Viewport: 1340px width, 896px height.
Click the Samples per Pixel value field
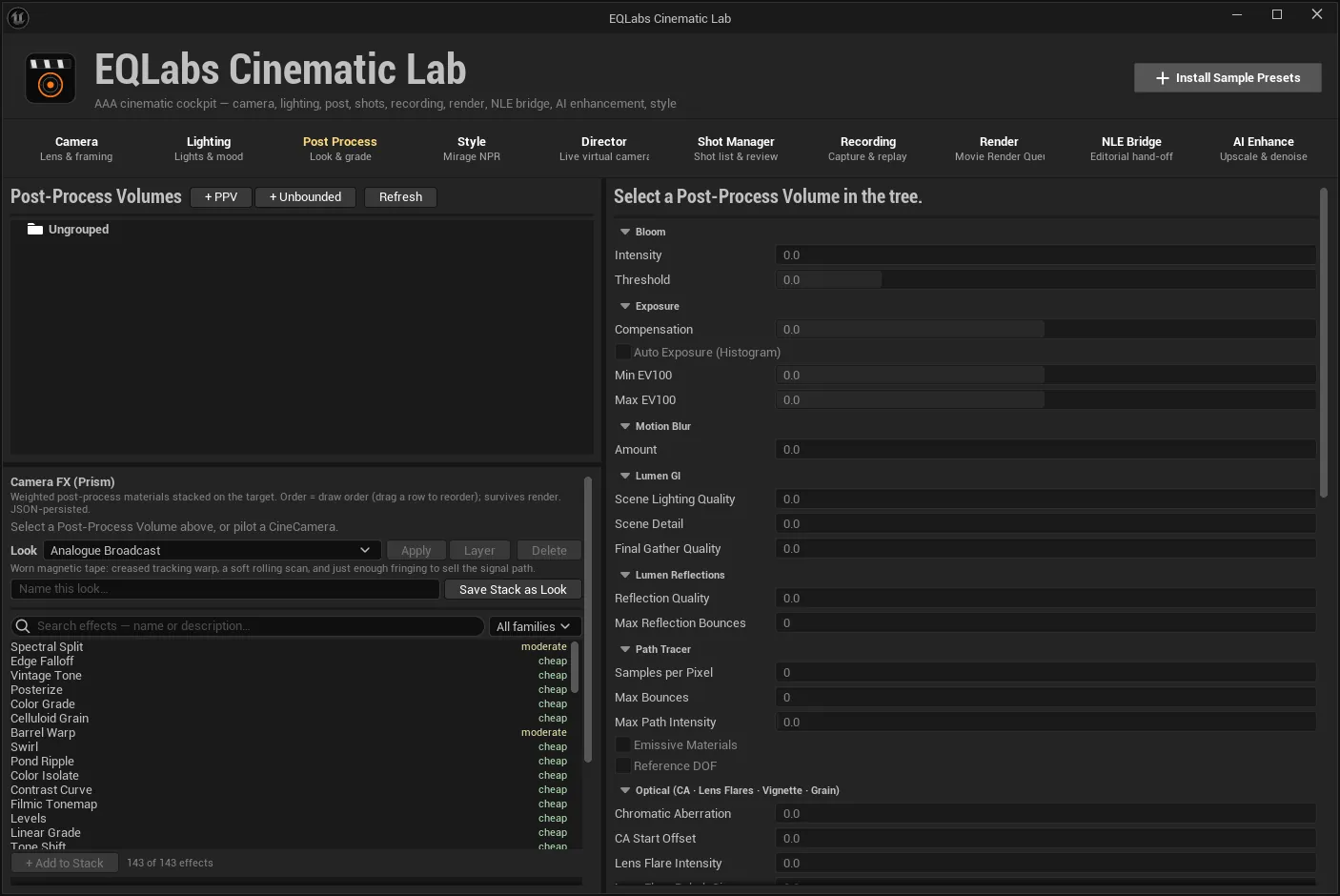pyautogui.click(x=1046, y=672)
